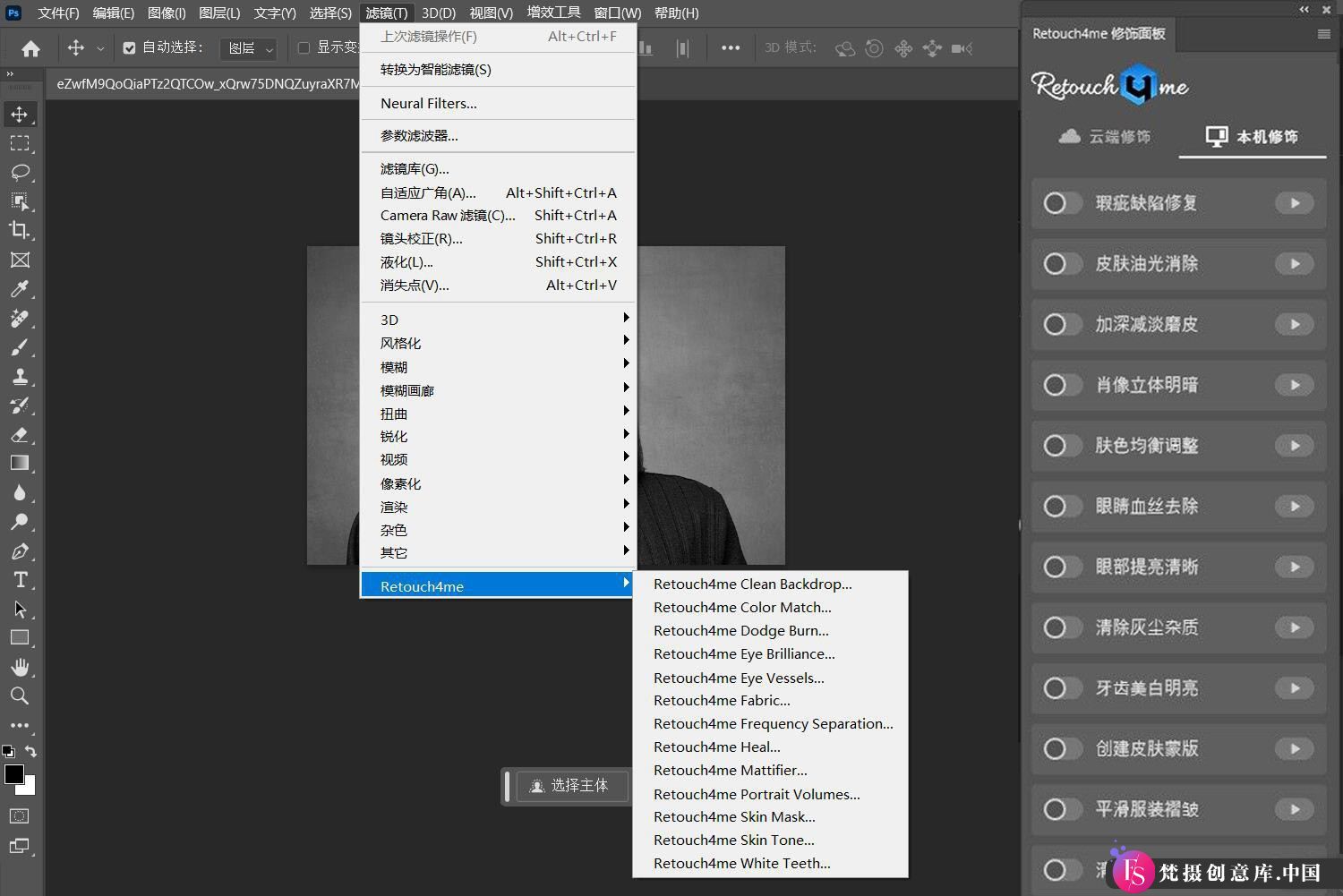Open the Edit Toolbar three-dots icon
This screenshot has height=896, width=1343.
(20, 725)
